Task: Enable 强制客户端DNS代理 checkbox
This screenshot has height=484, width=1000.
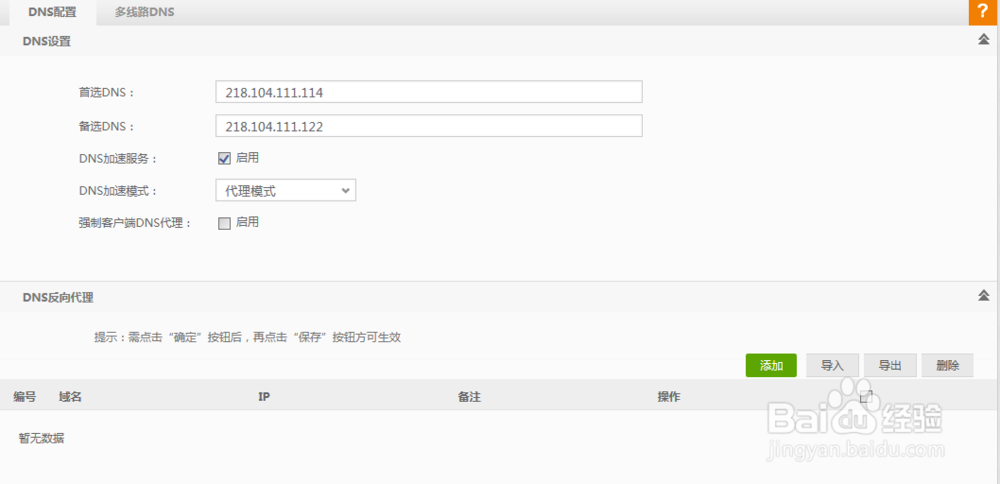Action: tap(224, 223)
